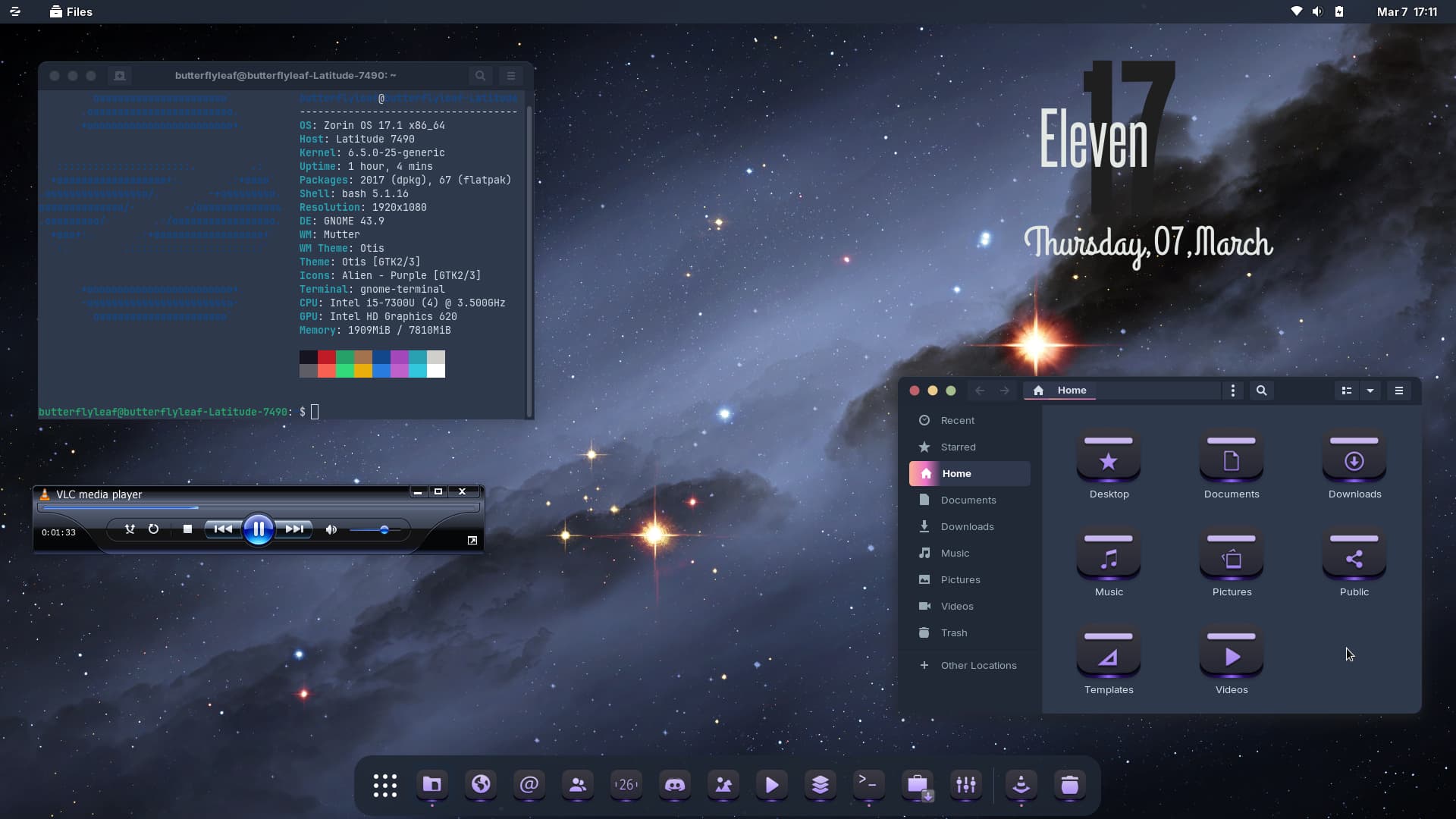Open the mixer sliders dock icon
This screenshot has width=1456, height=819.
pyautogui.click(x=966, y=785)
